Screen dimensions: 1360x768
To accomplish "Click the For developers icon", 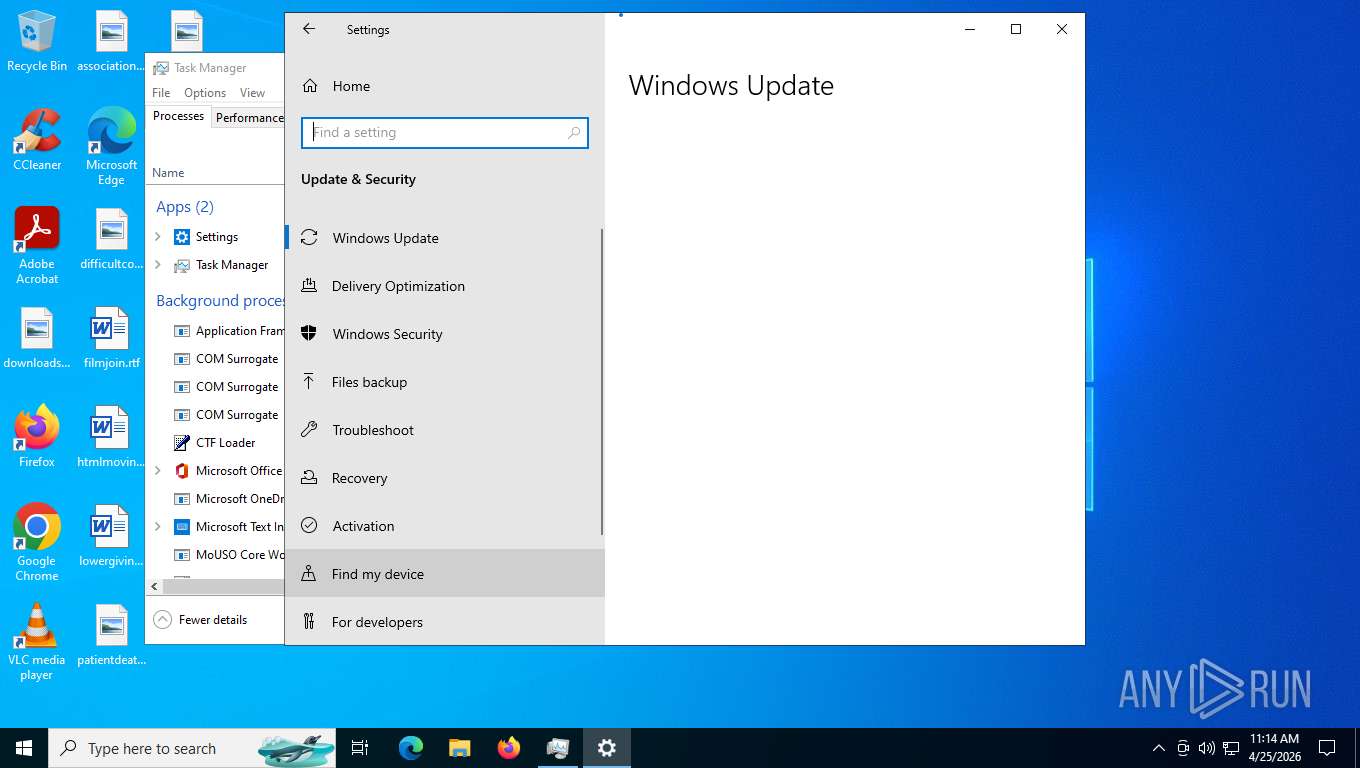I will (x=309, y=622).
